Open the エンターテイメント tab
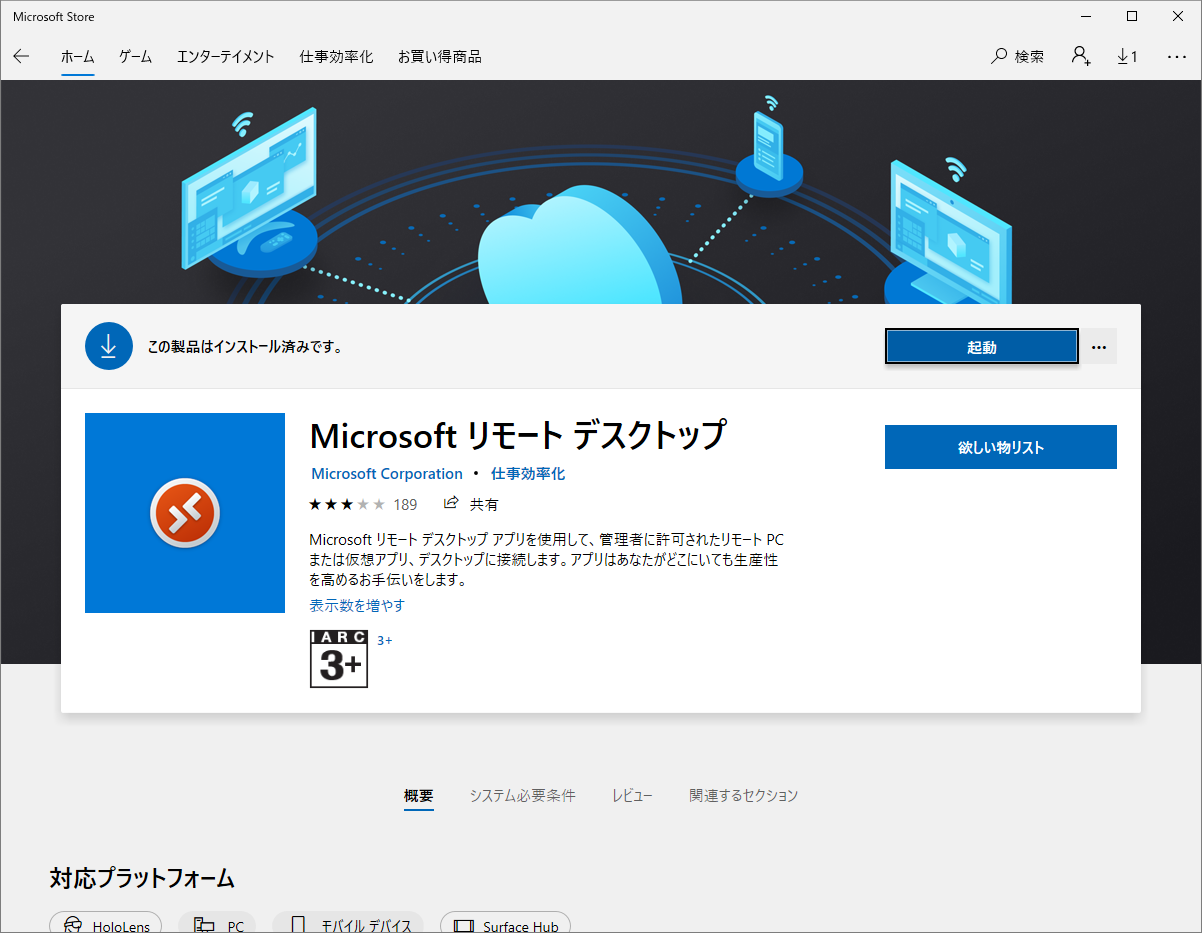 tap(225, 57)
